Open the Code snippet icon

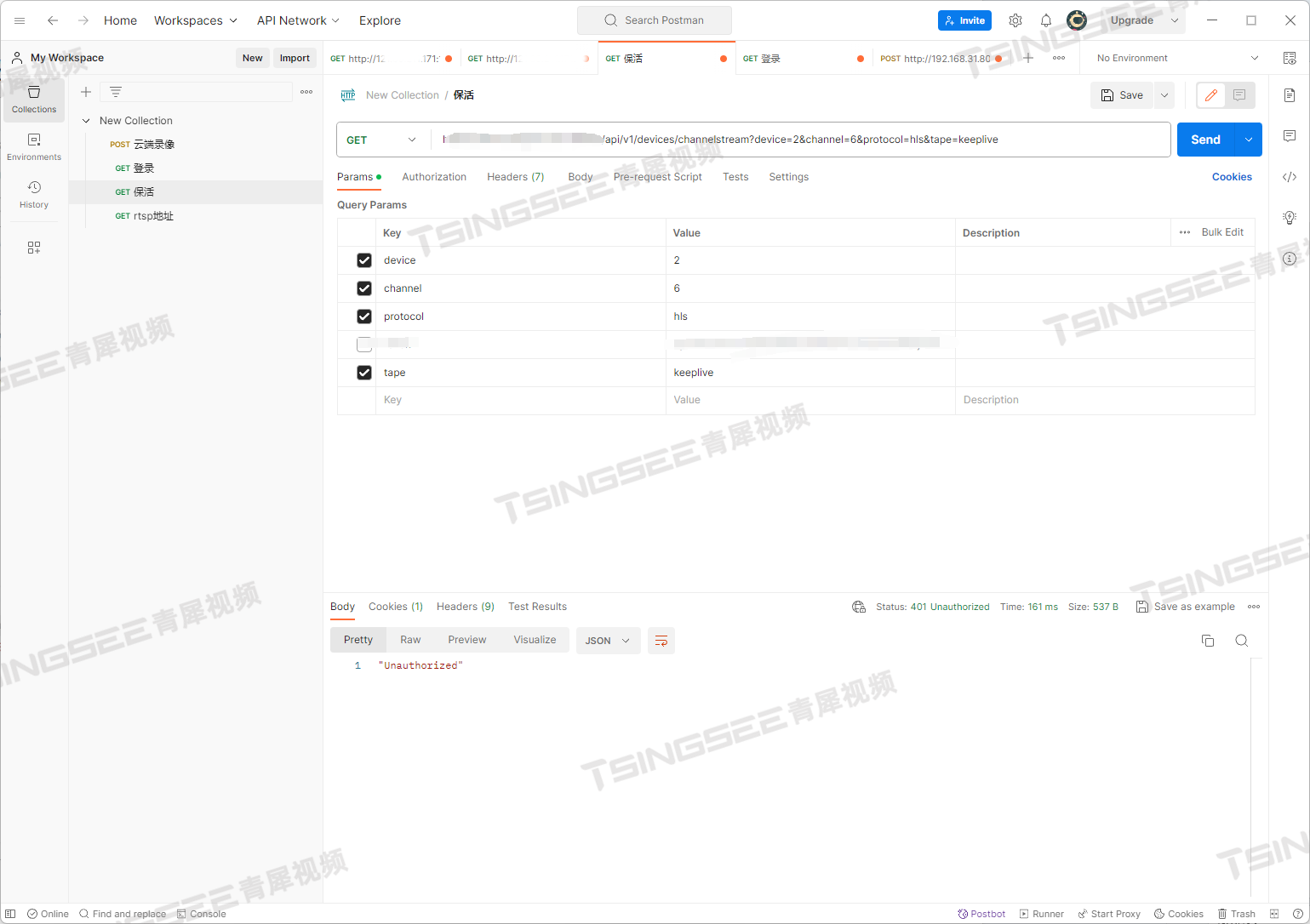[1290, 177]
